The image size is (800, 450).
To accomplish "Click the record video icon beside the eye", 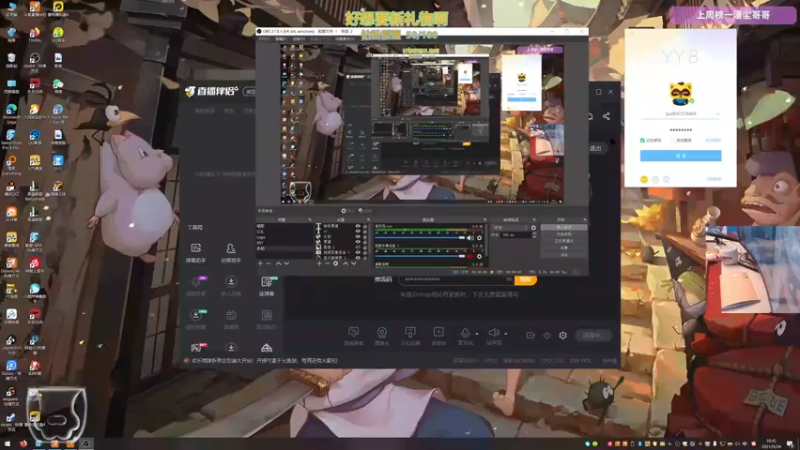I will tap(530, 335).
